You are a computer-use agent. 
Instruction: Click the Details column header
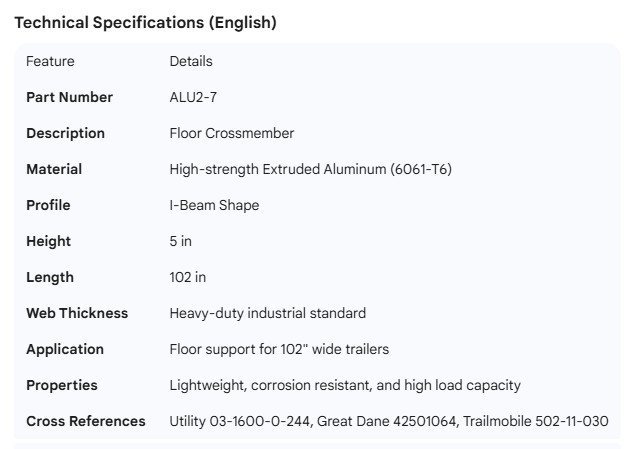tap(191, 61)
